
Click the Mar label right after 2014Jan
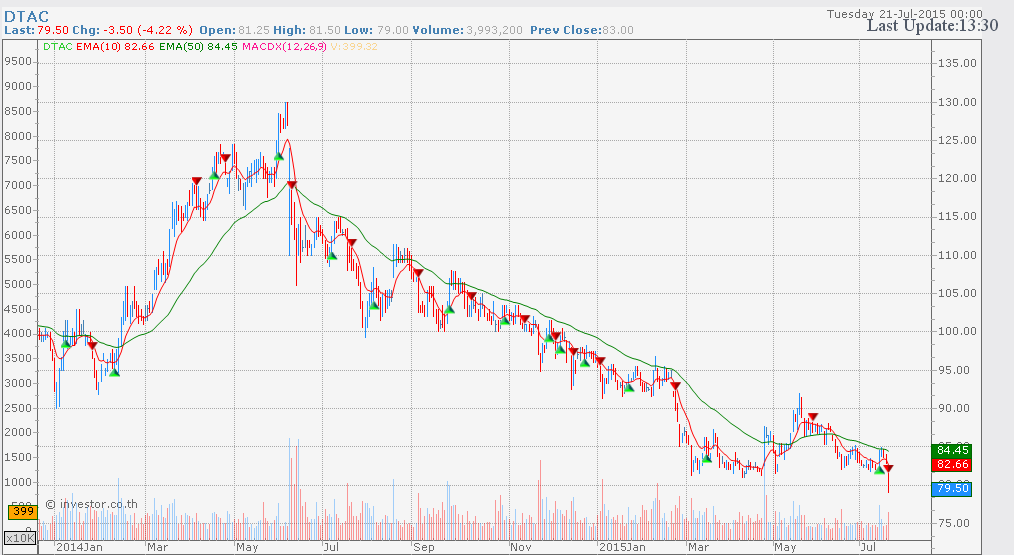click(157, 547)
